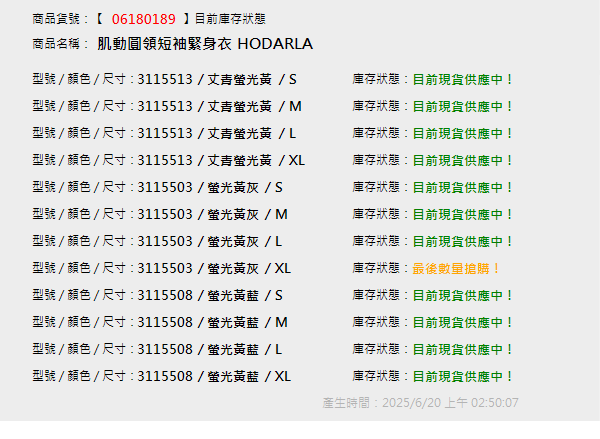Click the stock status for 螢光黃灰 size L

point(462,241)
